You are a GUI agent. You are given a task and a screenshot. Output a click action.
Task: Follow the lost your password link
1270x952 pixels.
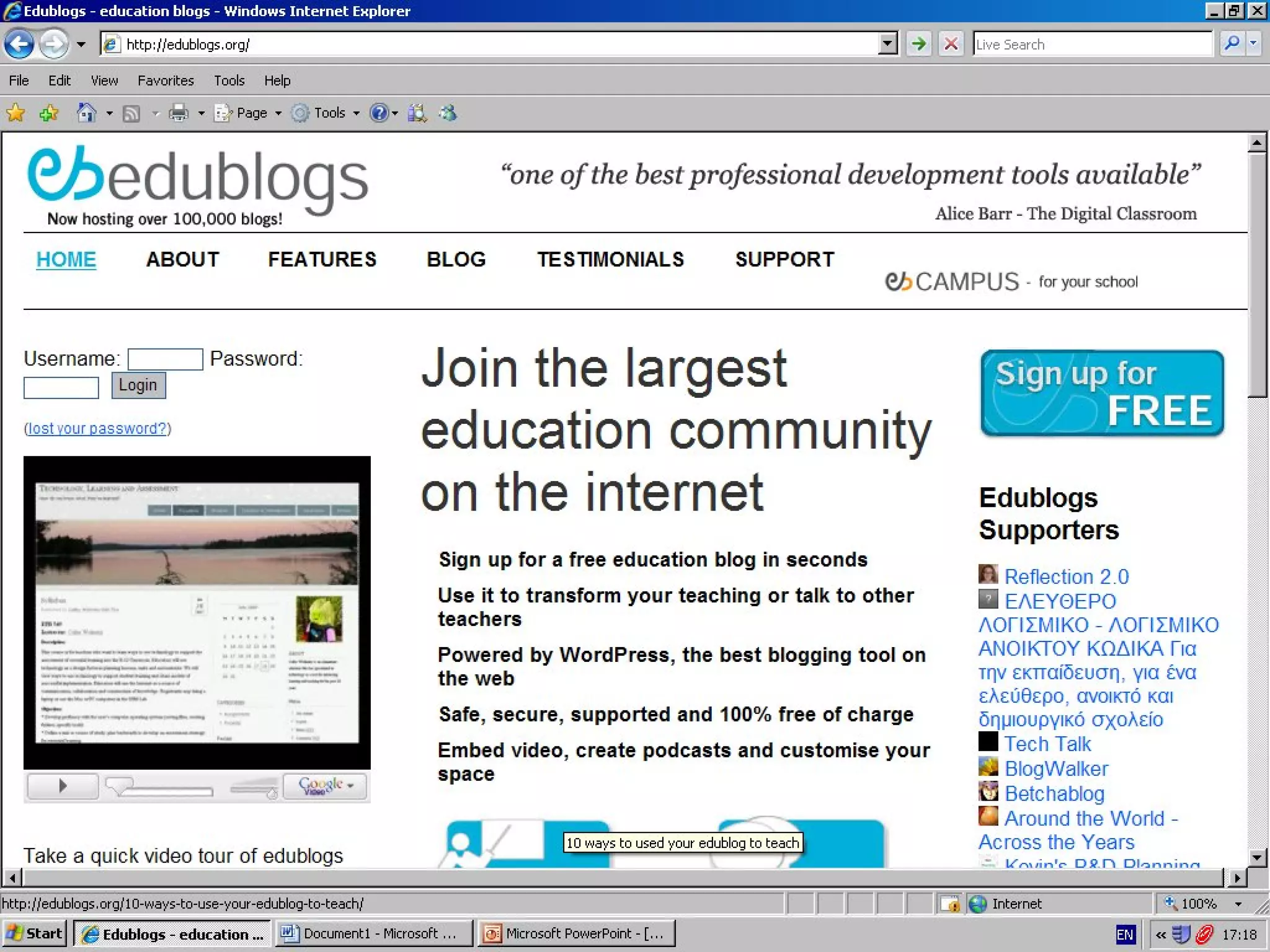pyautogui.click(x=97, y=428)
